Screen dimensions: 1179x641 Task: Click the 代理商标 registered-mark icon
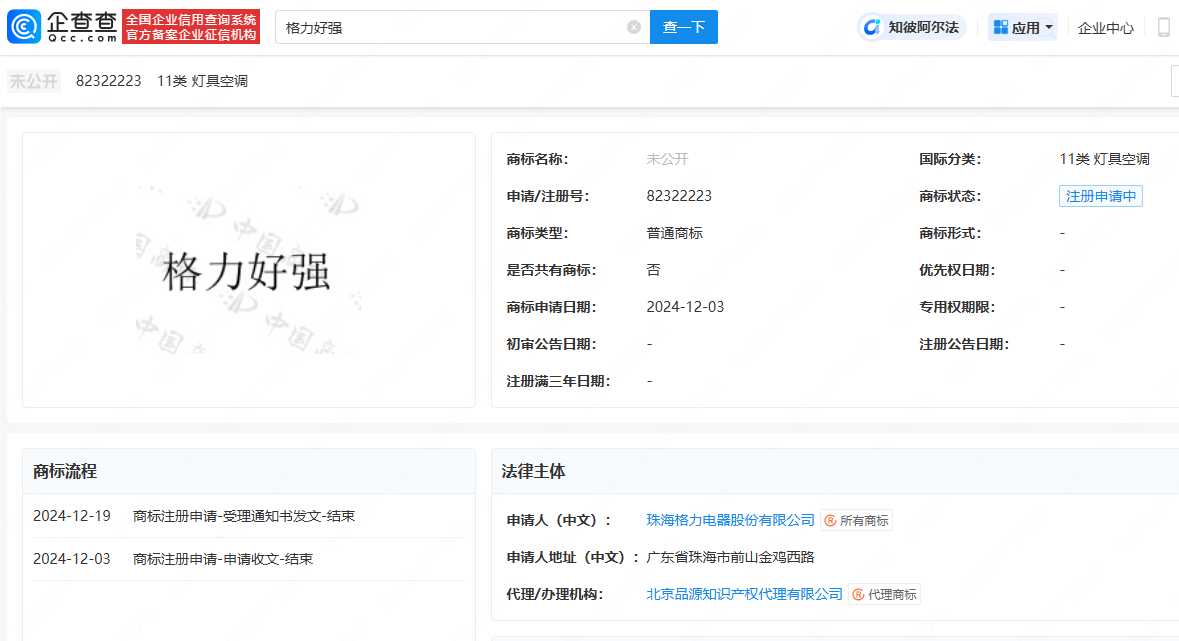[859, 594]
